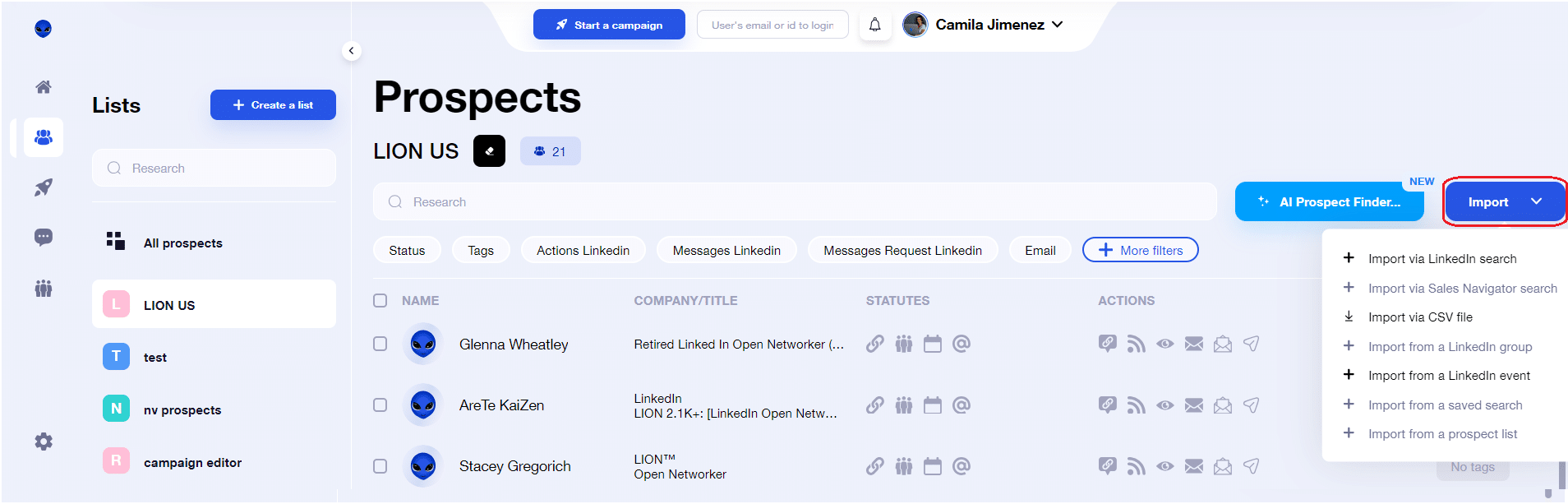
Task: Click Create a list button
Action: tap(273, 105)
